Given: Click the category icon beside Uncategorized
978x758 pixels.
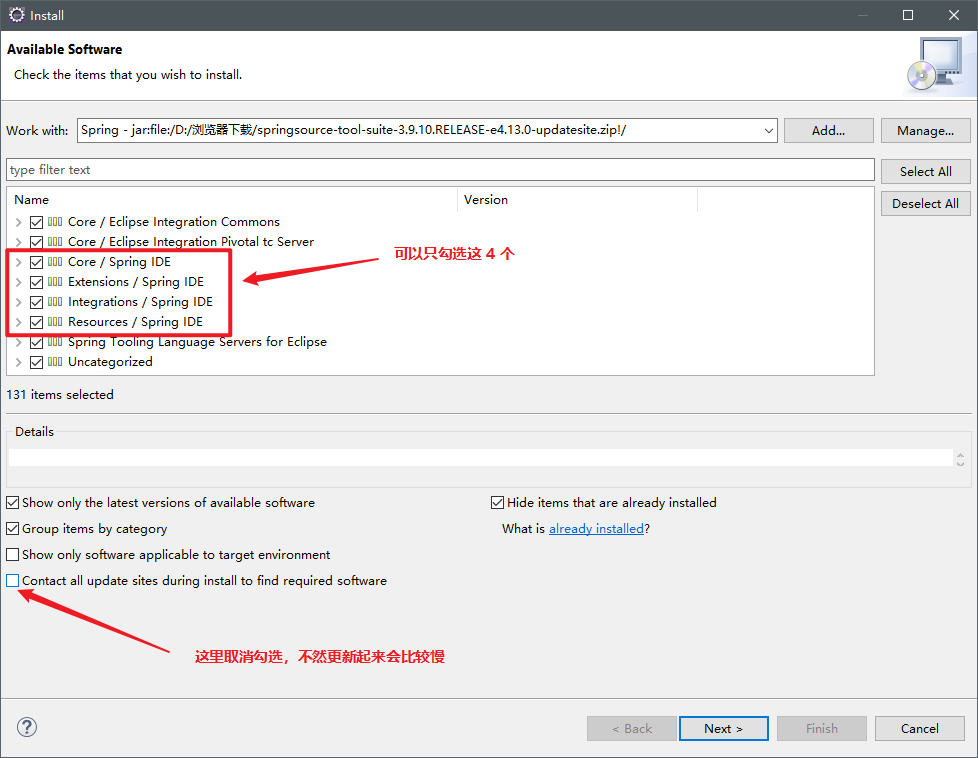Looking at the screenshot, I should coord(55,361).
